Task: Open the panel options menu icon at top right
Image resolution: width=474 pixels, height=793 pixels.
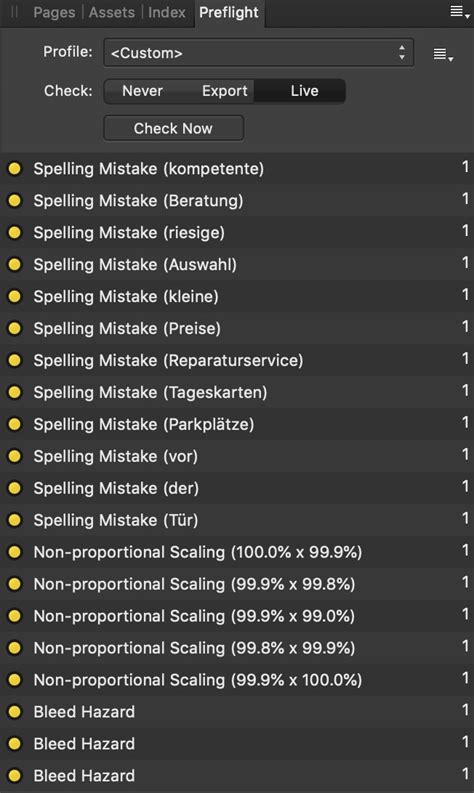Action: pos(460,12)
